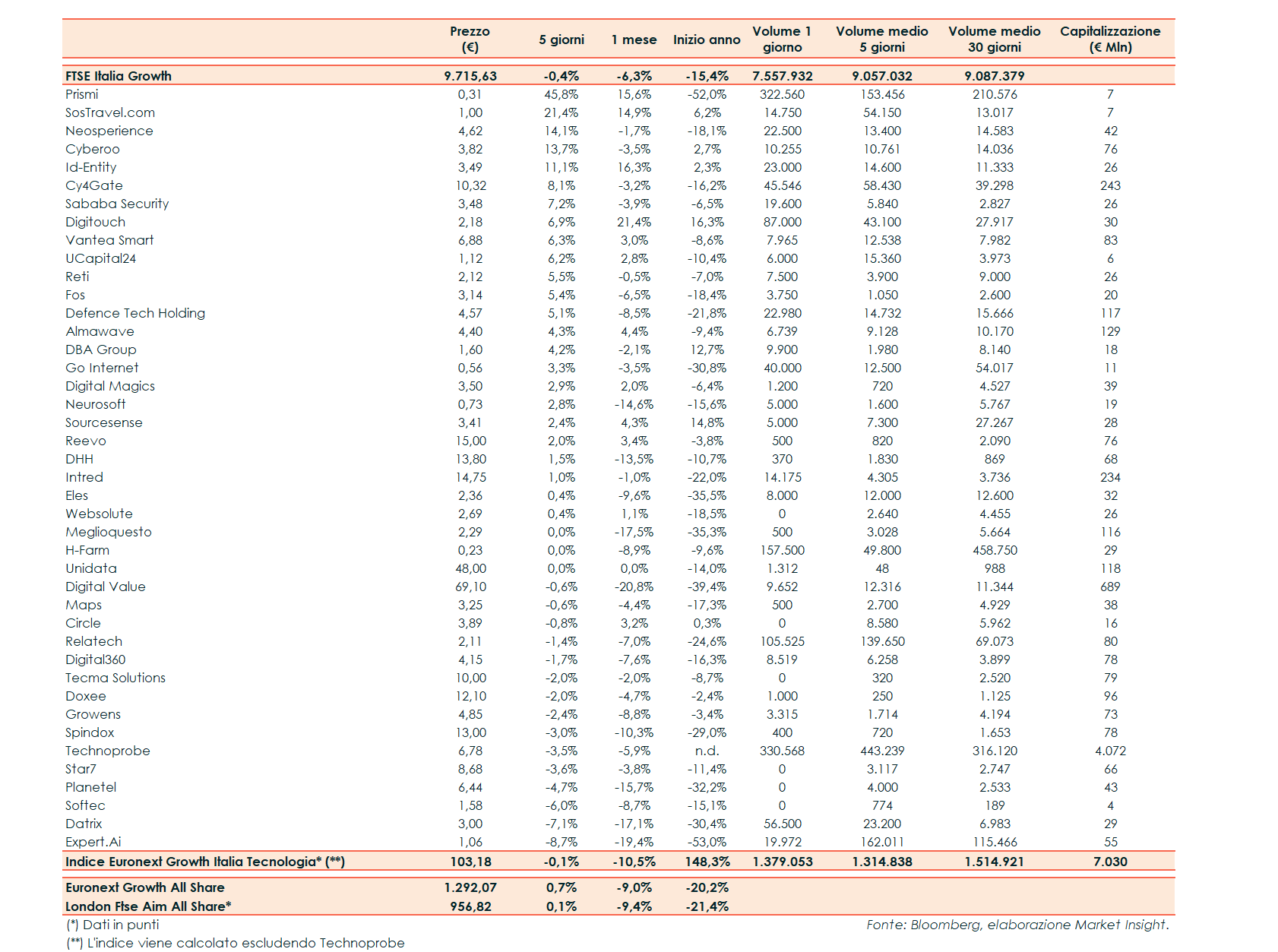Select the "Almawave" company name
The image size is (1278, 952).
point(100,331)
